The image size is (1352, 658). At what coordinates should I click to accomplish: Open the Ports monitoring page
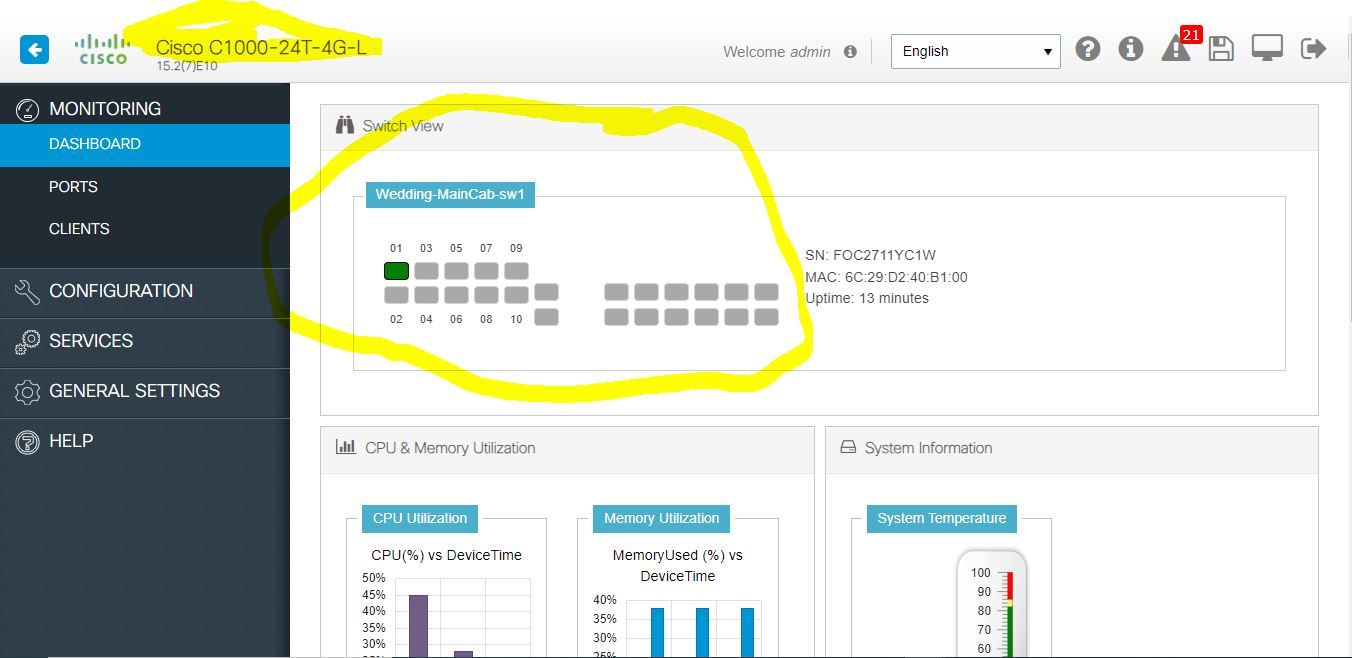73,187
